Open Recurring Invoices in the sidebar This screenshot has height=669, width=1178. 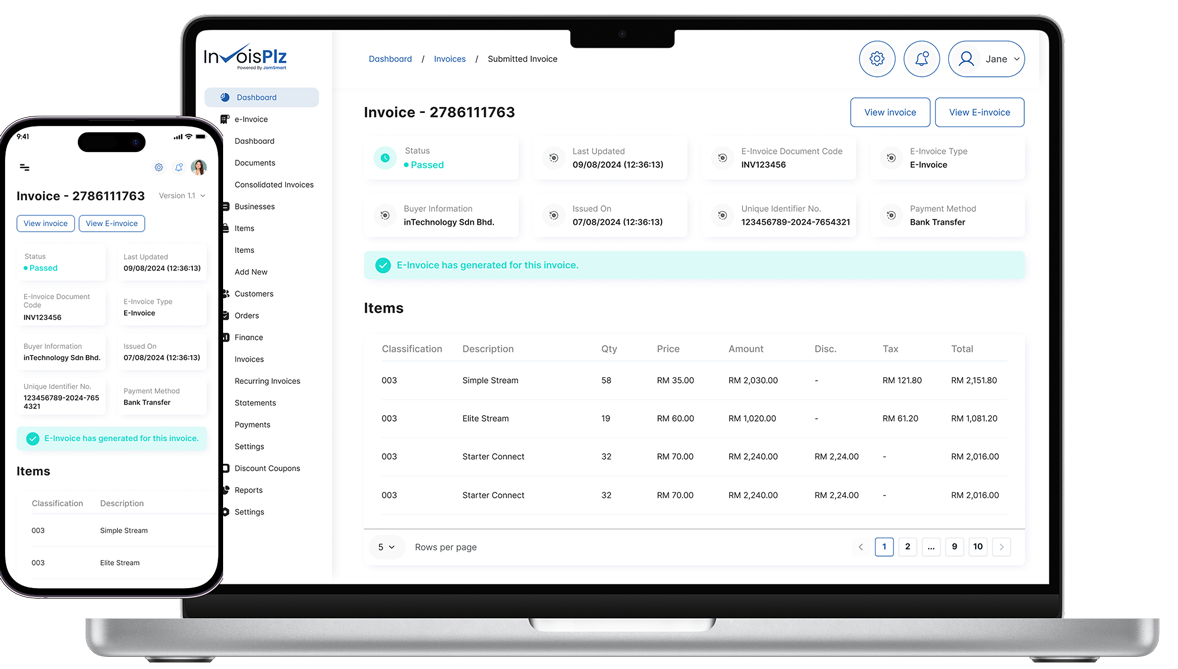(x=267, y=381)
